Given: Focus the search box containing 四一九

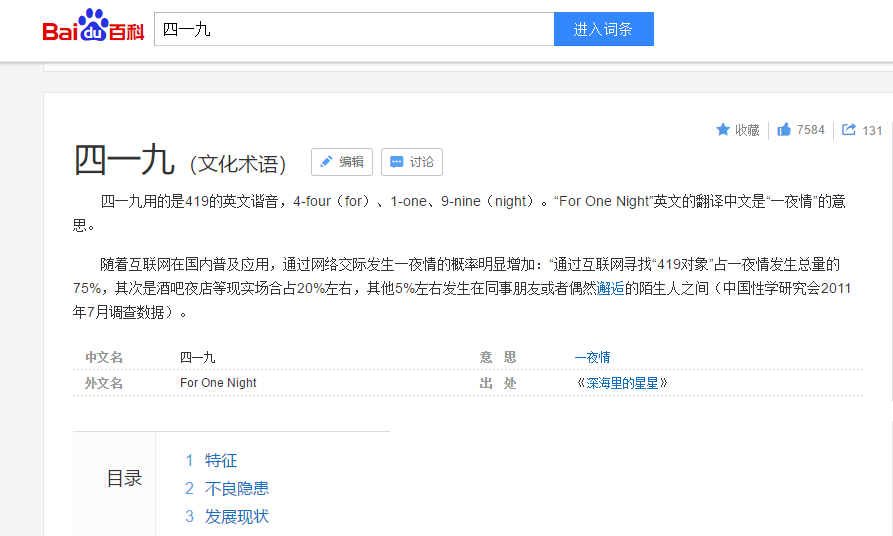Looking at the screenshot, I should pyautogui.click(x=354, y=29).
